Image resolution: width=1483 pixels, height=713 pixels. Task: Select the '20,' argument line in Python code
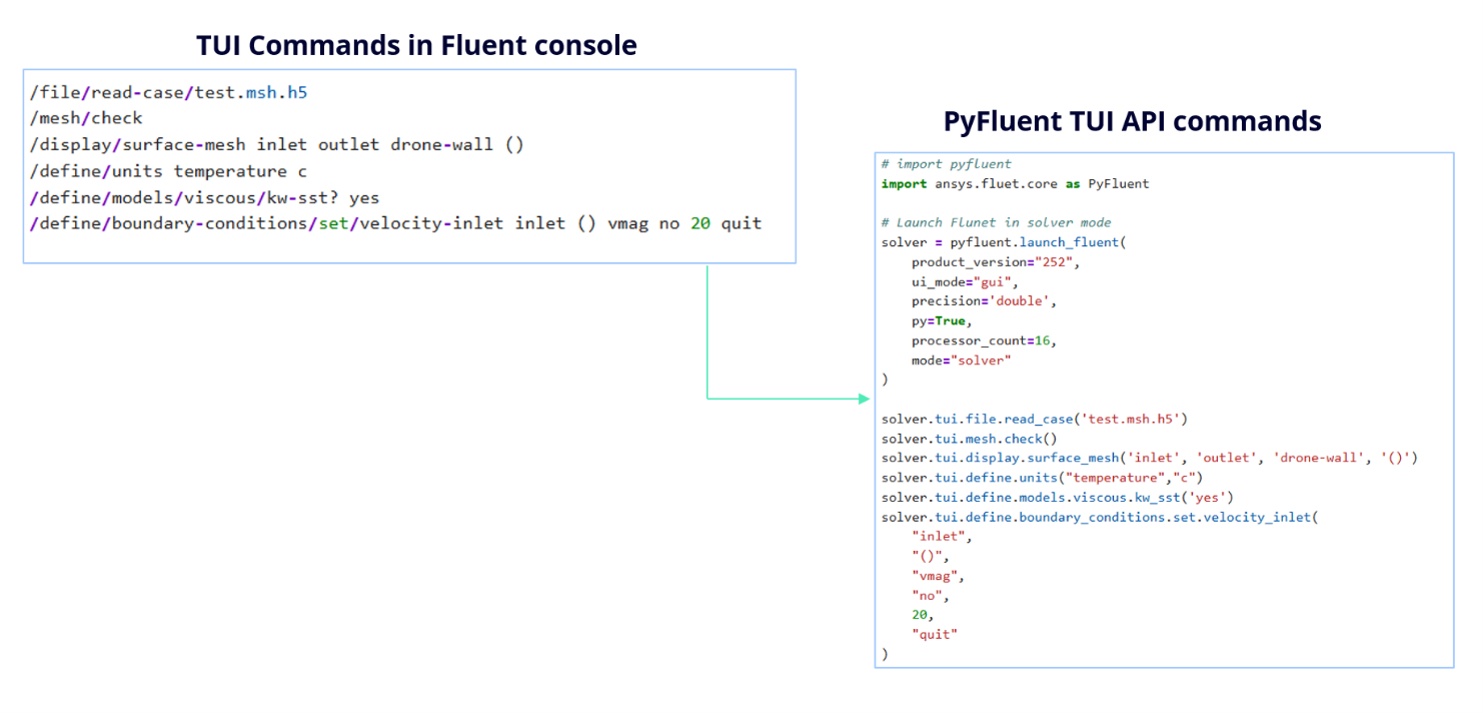(x=923, y=615)
